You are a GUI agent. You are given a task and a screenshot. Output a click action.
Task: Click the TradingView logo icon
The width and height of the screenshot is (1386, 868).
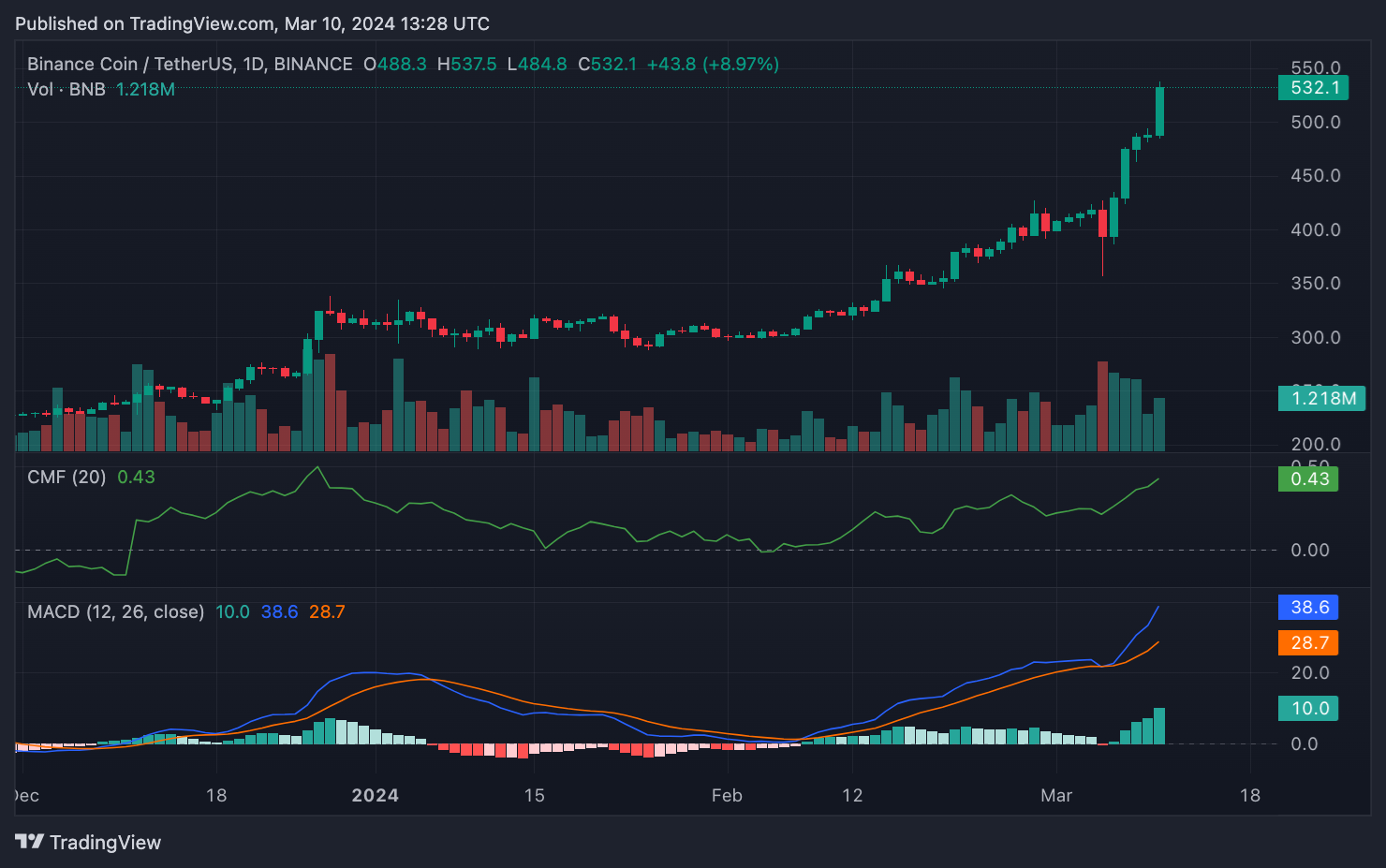[x=29, y=842]
